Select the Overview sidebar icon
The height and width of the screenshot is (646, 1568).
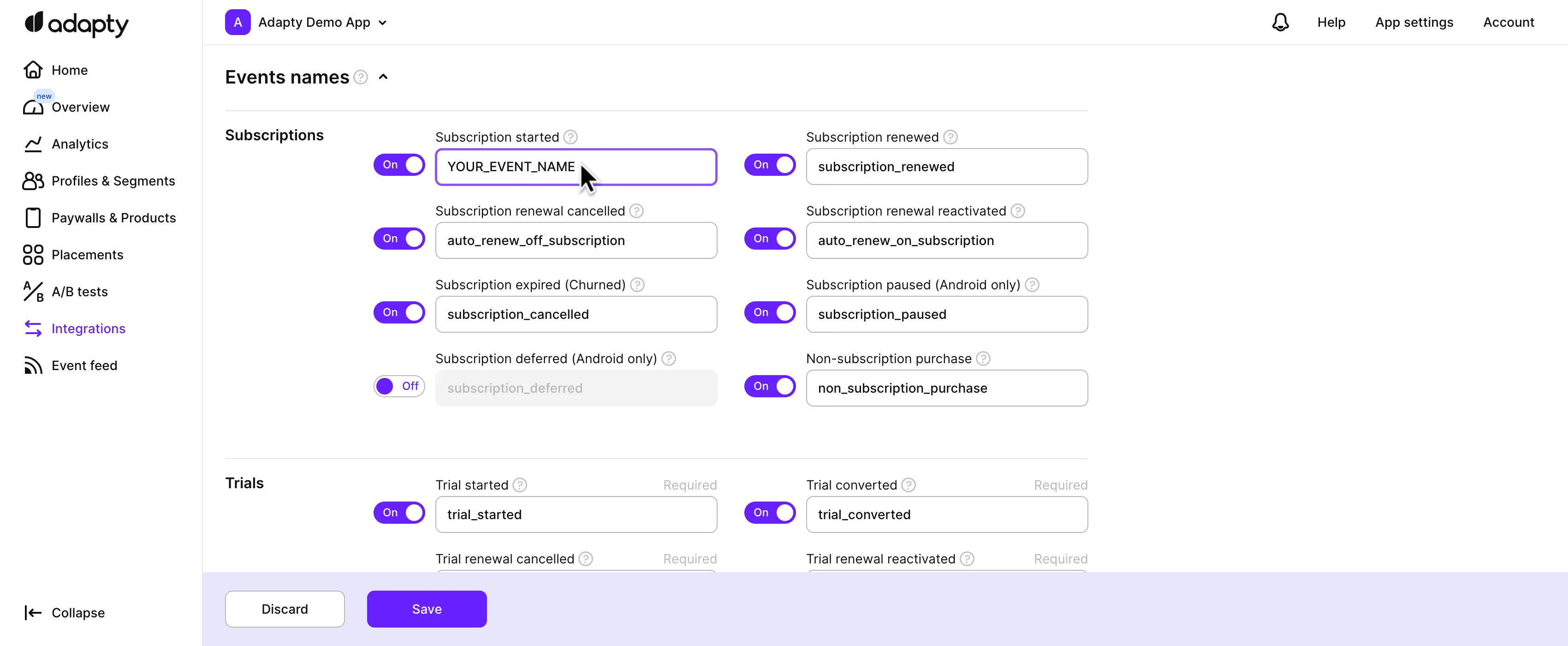(33, 107)
